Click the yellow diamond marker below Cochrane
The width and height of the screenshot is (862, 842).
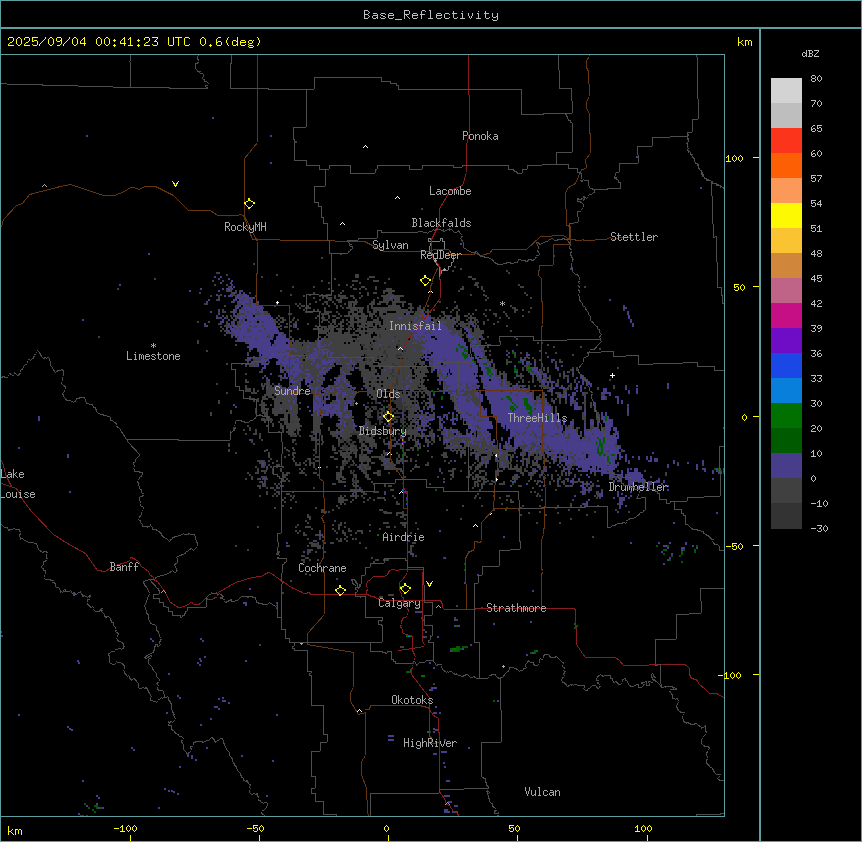coord(340,590)
